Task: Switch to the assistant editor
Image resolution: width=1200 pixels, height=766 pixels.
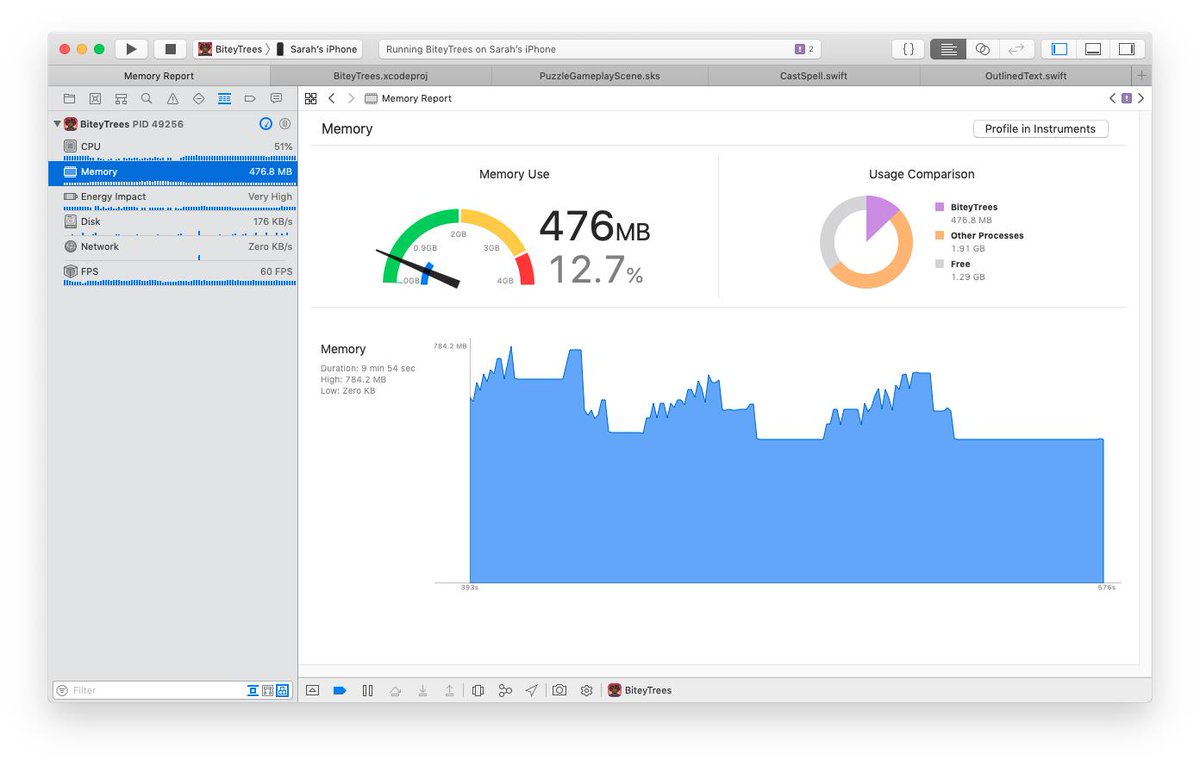Action: 982,49
